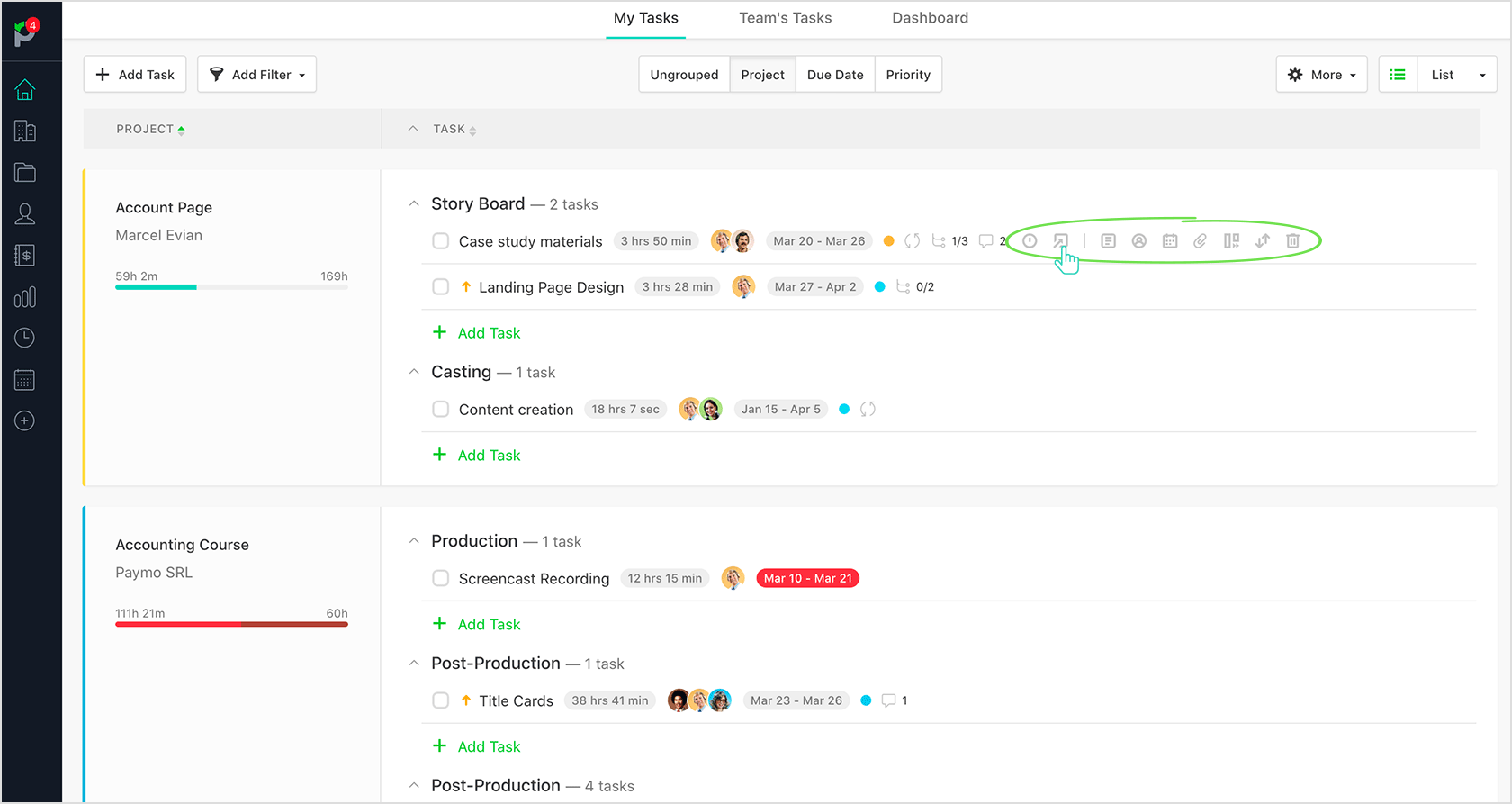Attach a file using the paperclip icon
Screen dimensions: 1512x804
pyautogui.click(x=1200, y=240)
